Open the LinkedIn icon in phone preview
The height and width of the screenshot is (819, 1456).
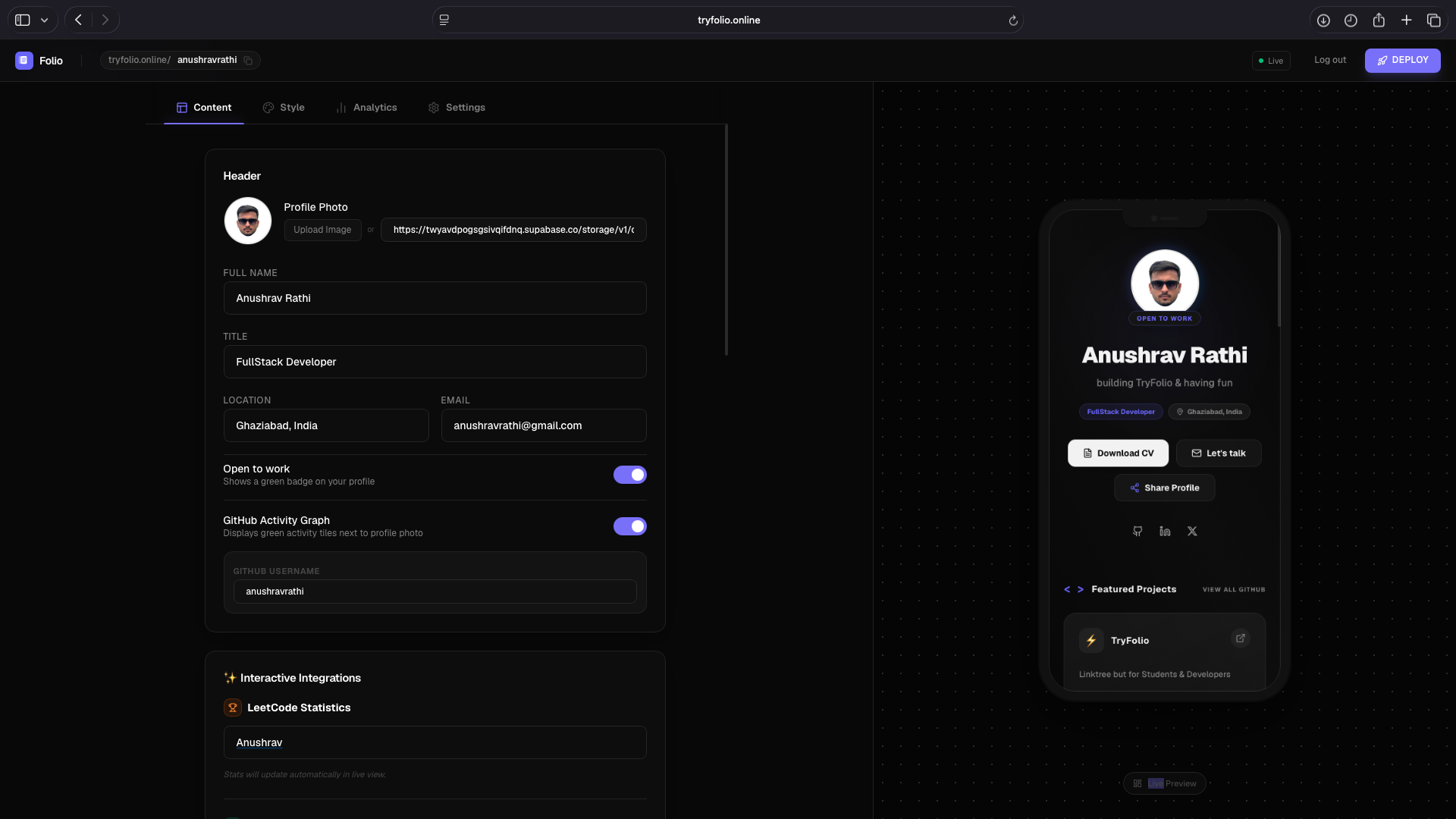click(x=1165, y=532)
